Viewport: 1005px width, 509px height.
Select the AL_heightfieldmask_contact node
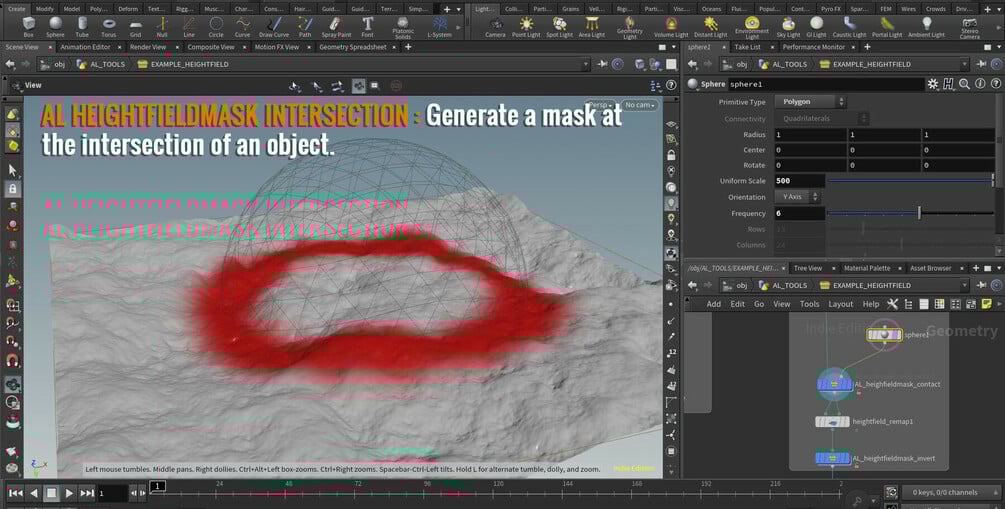(832, 383)
